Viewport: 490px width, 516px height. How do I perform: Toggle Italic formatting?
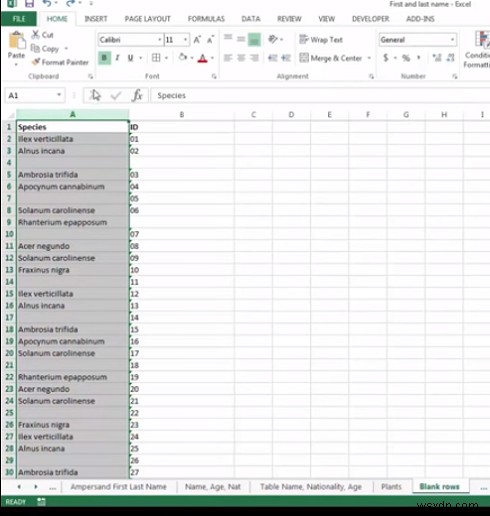[x=117, y=58]
